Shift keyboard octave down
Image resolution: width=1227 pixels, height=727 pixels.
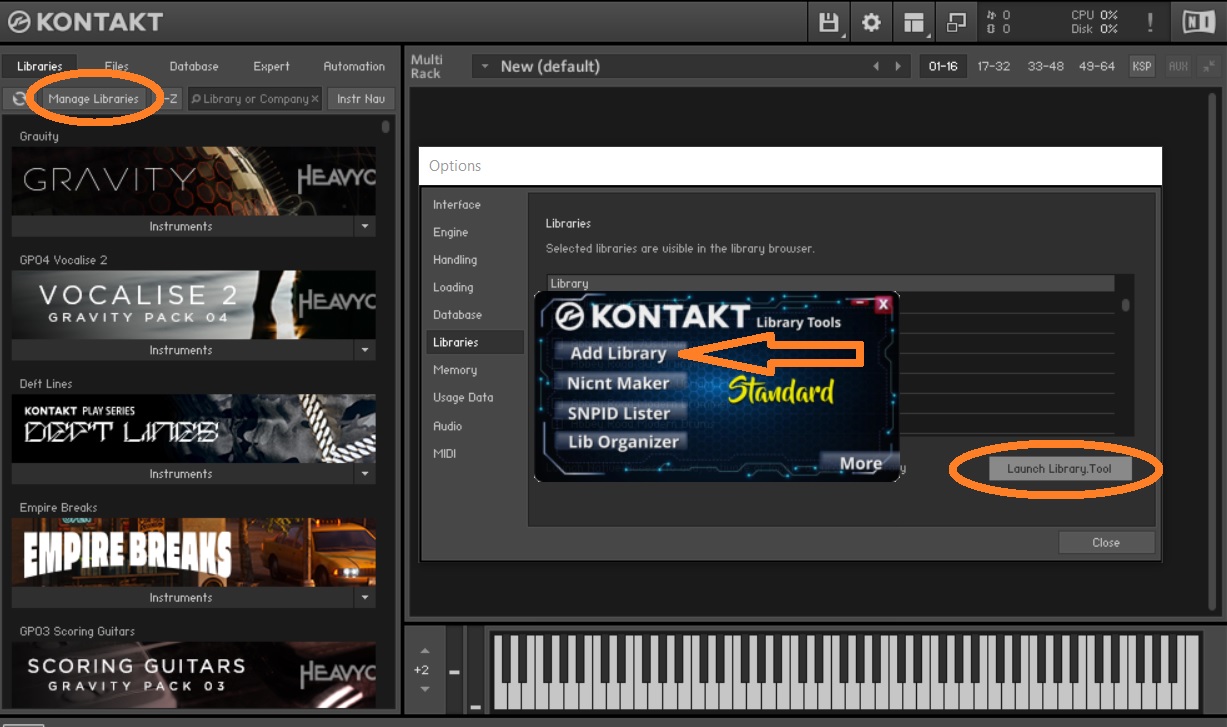[425, 689]
